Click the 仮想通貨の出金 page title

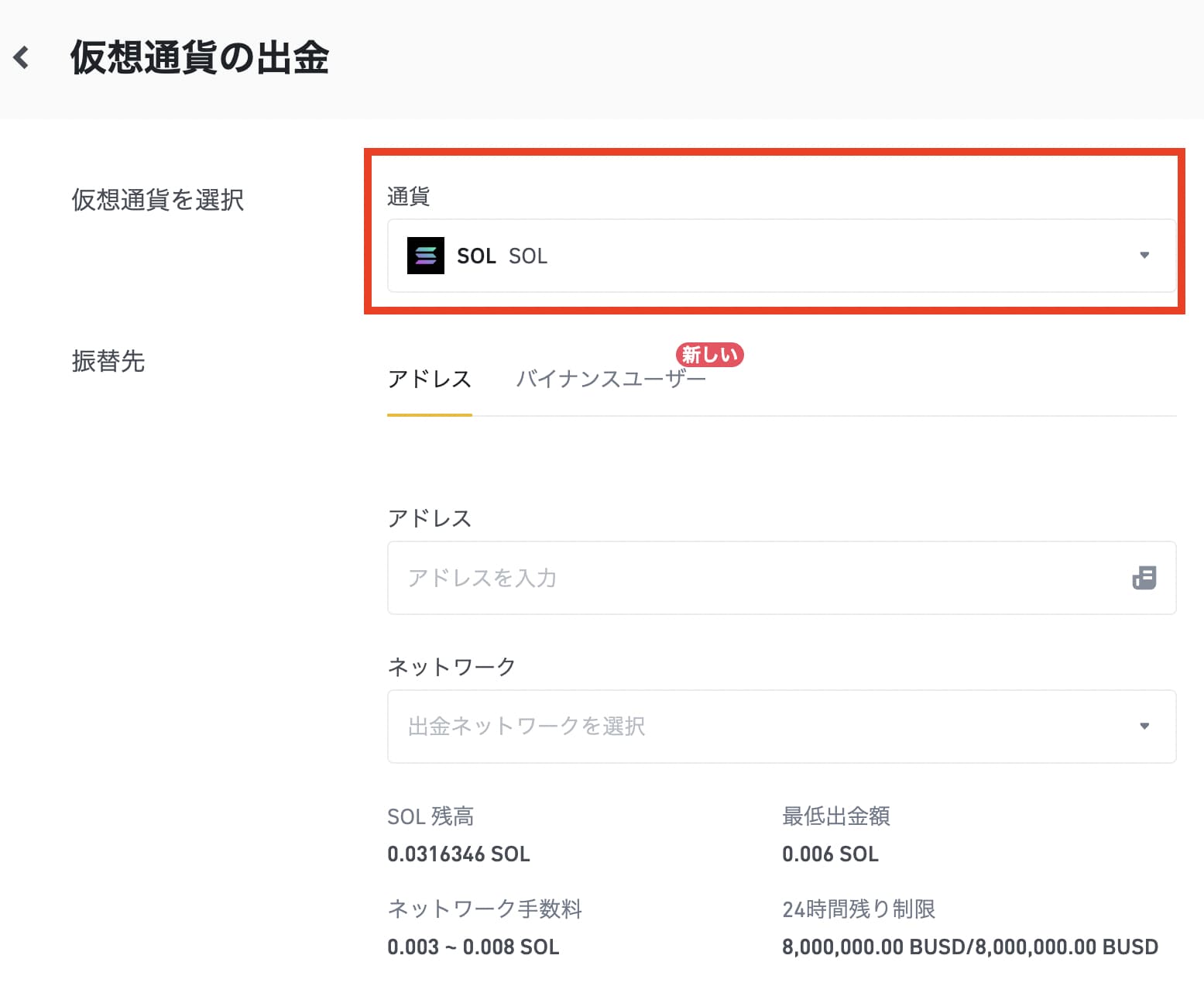tap(199, 57)
